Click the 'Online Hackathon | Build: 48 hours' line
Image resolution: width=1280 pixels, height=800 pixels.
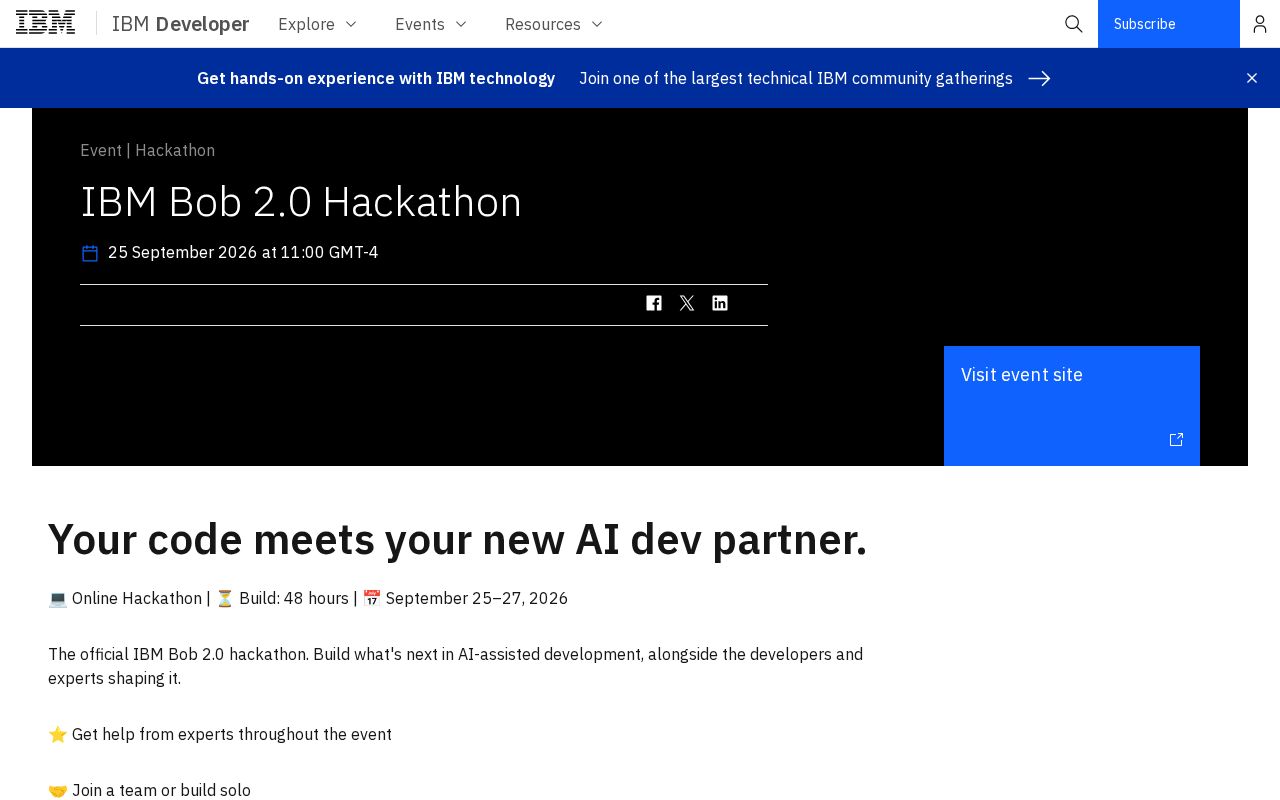308,598
